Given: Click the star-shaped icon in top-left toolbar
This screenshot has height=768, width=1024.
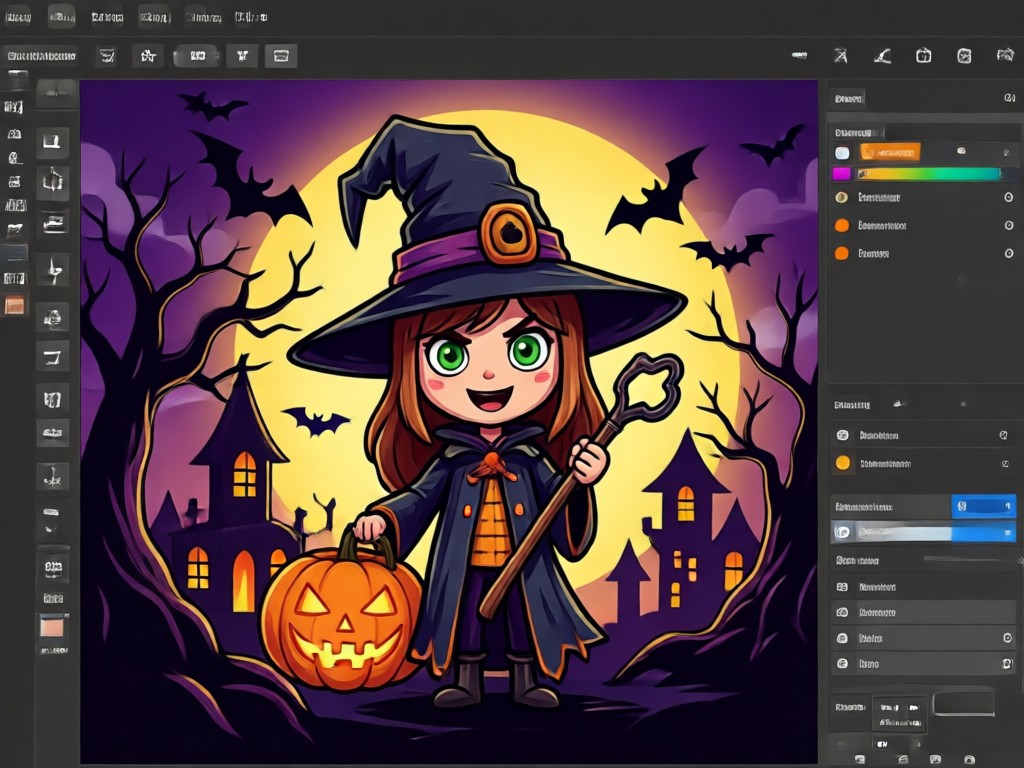Looking at the screenshot, I should 148,56.
